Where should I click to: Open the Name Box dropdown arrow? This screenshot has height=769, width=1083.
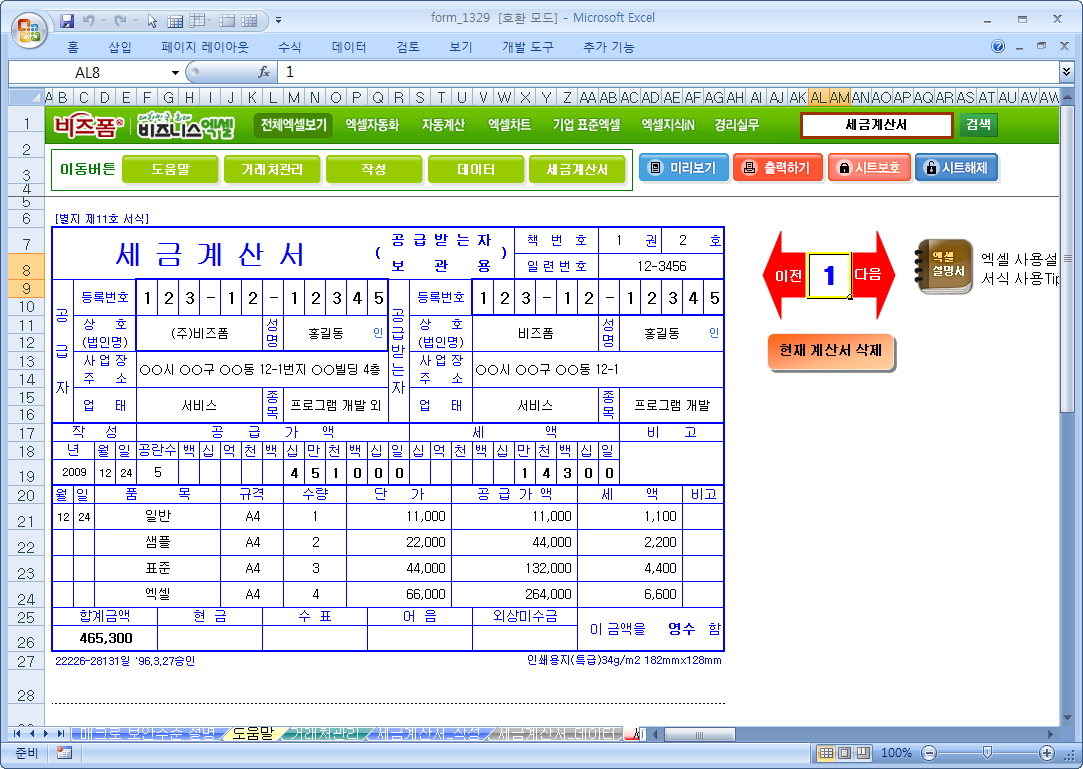(x=175, y=72)
